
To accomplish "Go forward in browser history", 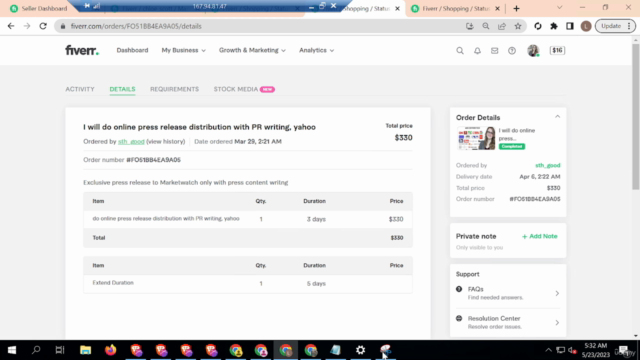I will [x=27, y=26].
